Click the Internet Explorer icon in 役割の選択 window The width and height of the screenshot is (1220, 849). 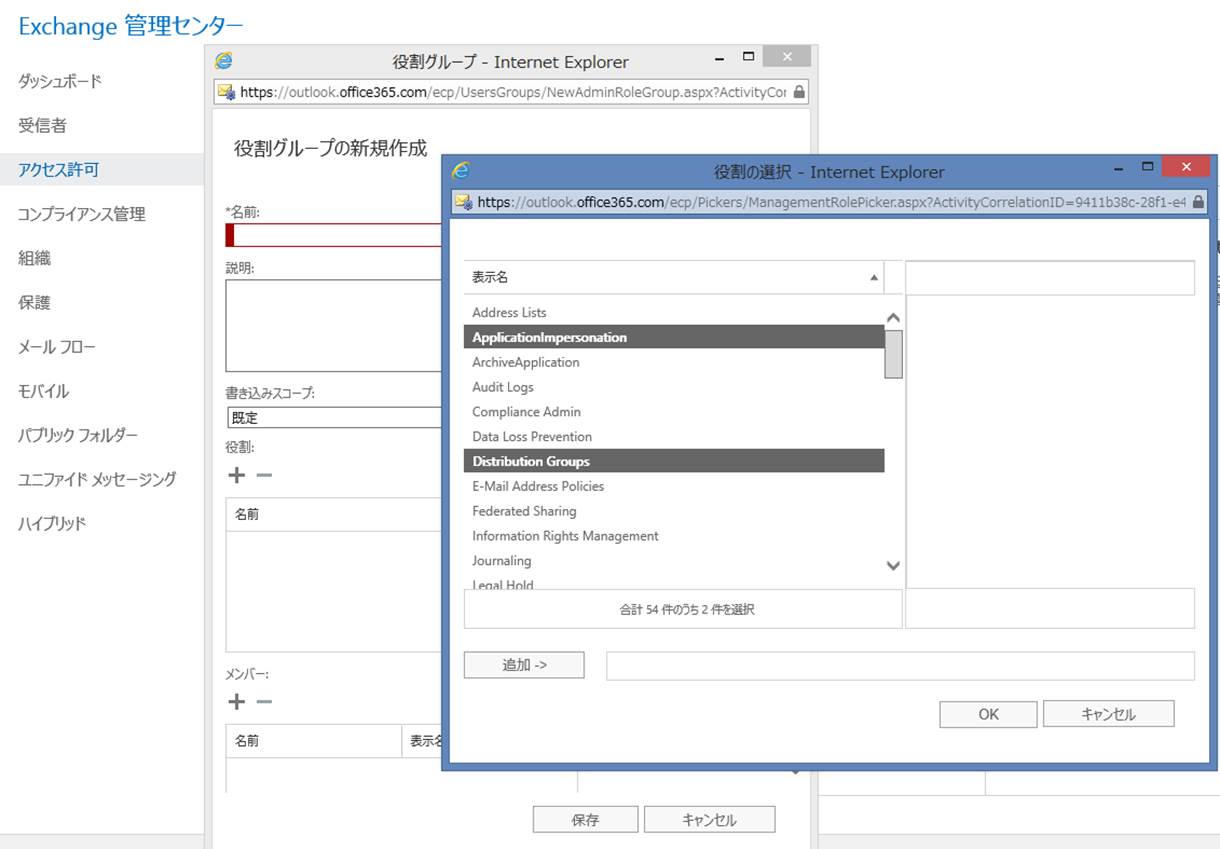[461, 171]
